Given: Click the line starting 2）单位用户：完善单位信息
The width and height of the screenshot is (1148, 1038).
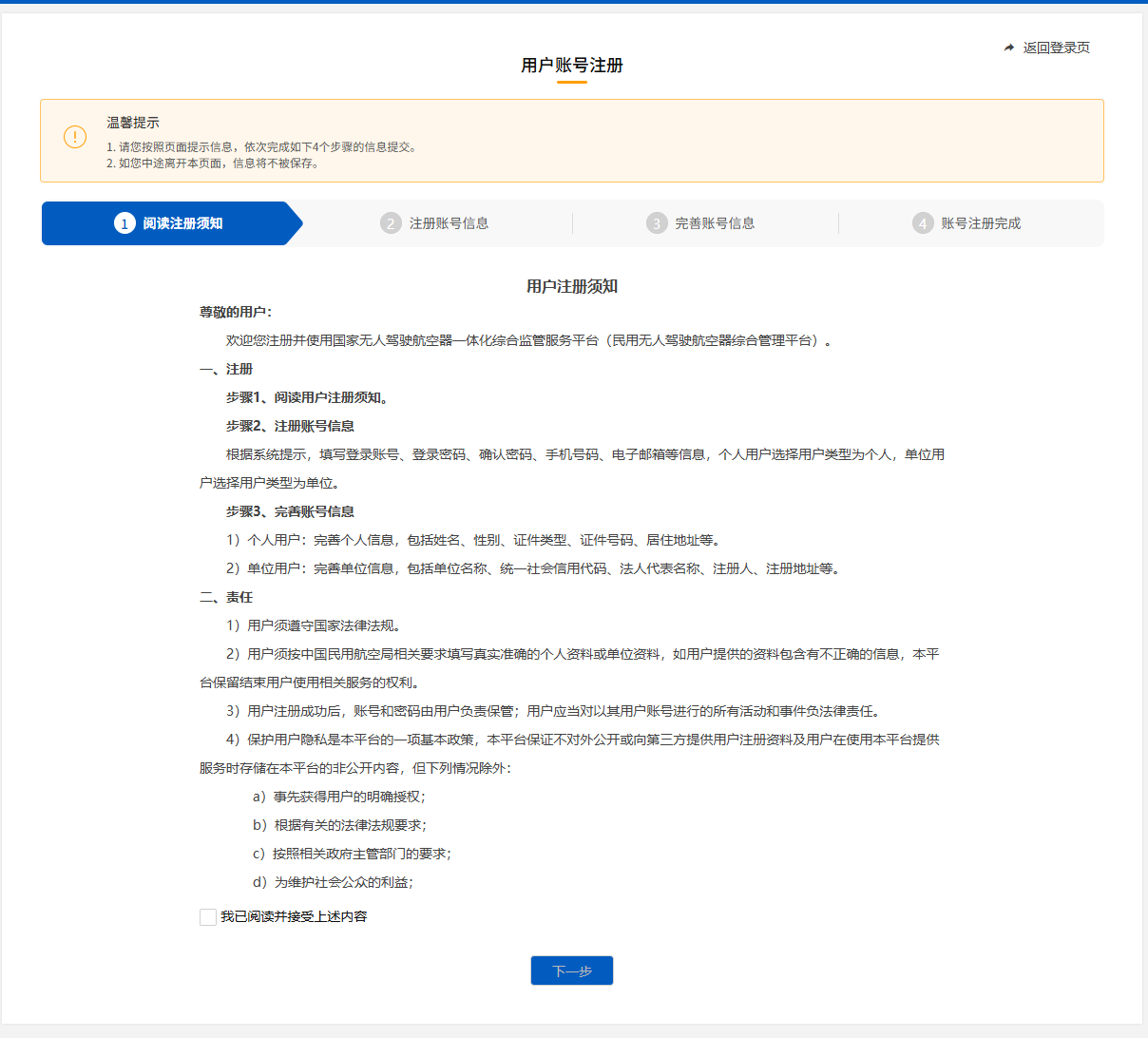Looking at the screenshot, I should point(535,568).
